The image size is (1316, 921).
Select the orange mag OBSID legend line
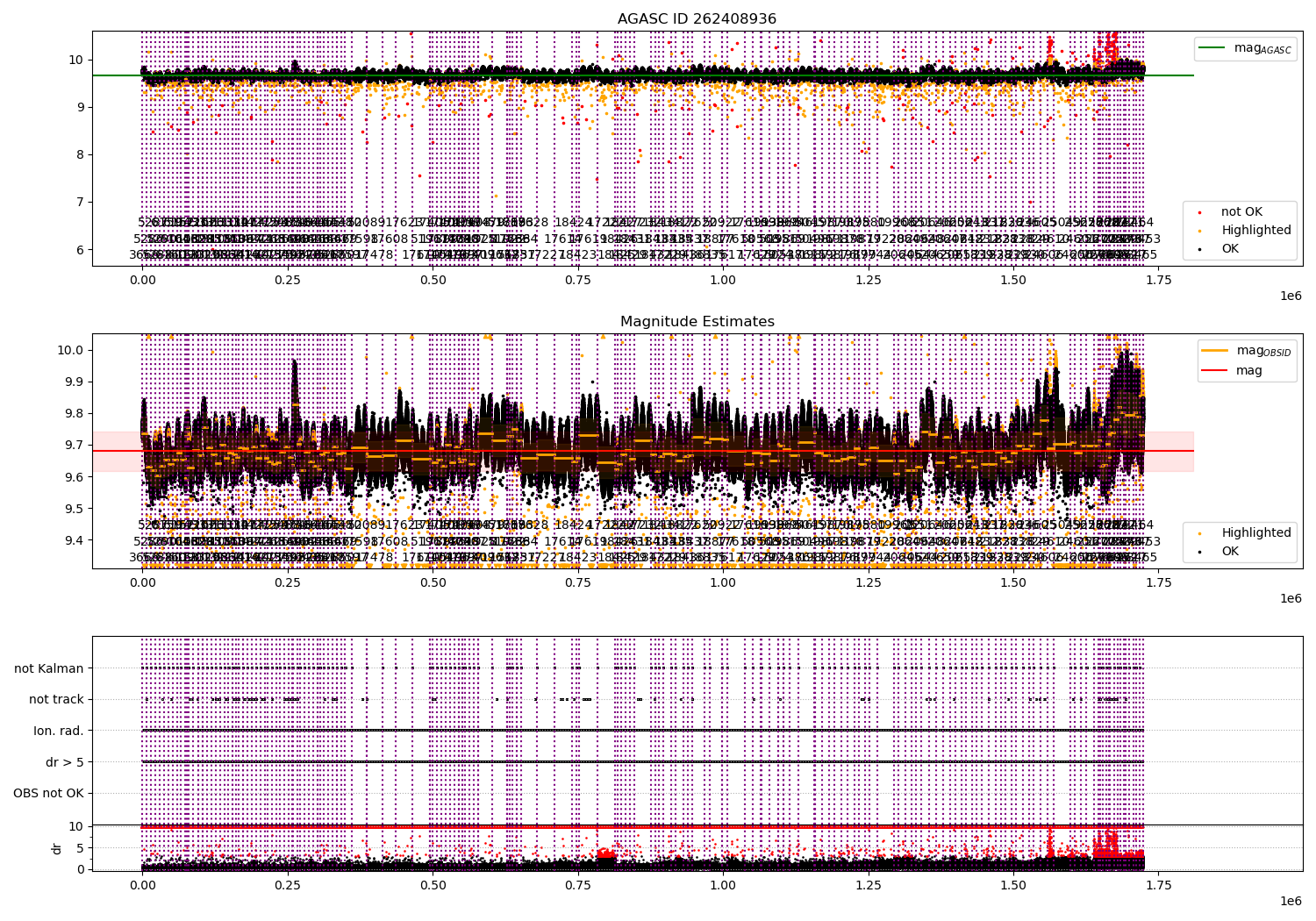point(1216,351)
